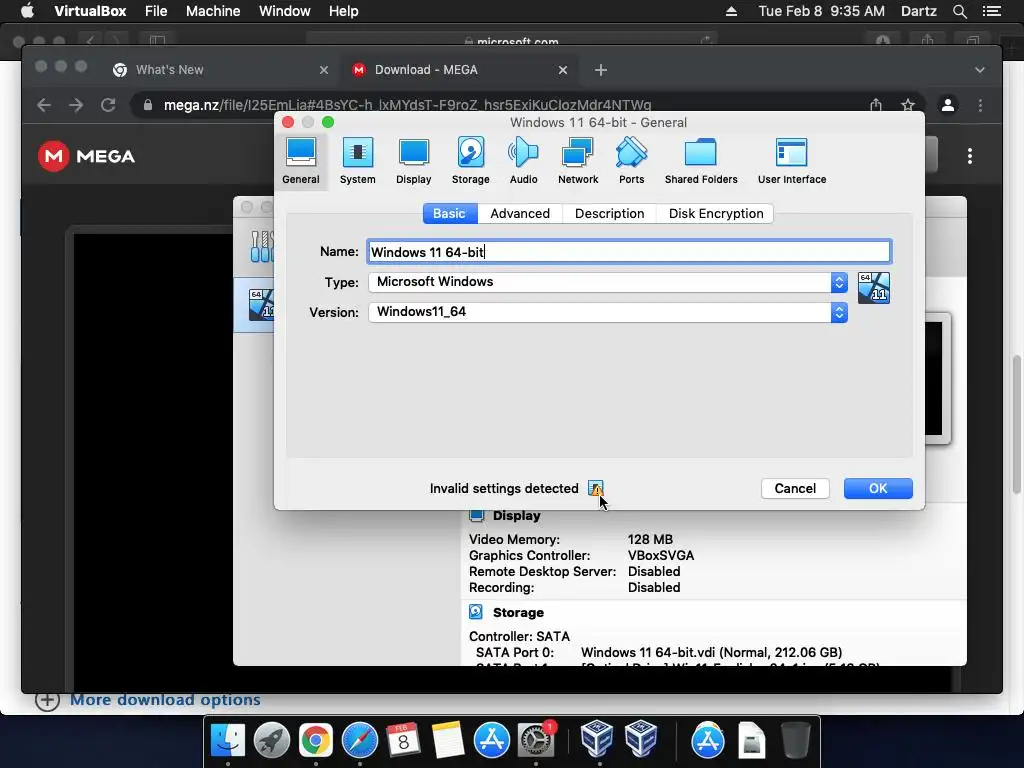Click the OK button
This screenshot has height=768, width=1024.
tap(878, 488)
